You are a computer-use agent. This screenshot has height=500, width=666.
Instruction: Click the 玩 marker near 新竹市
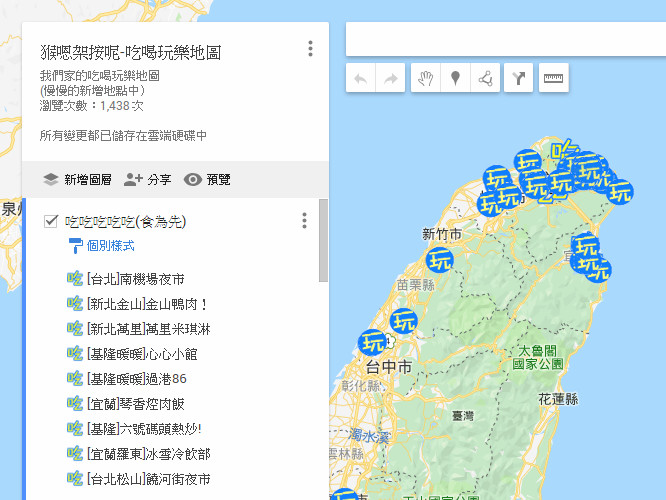tap(440, 260)
